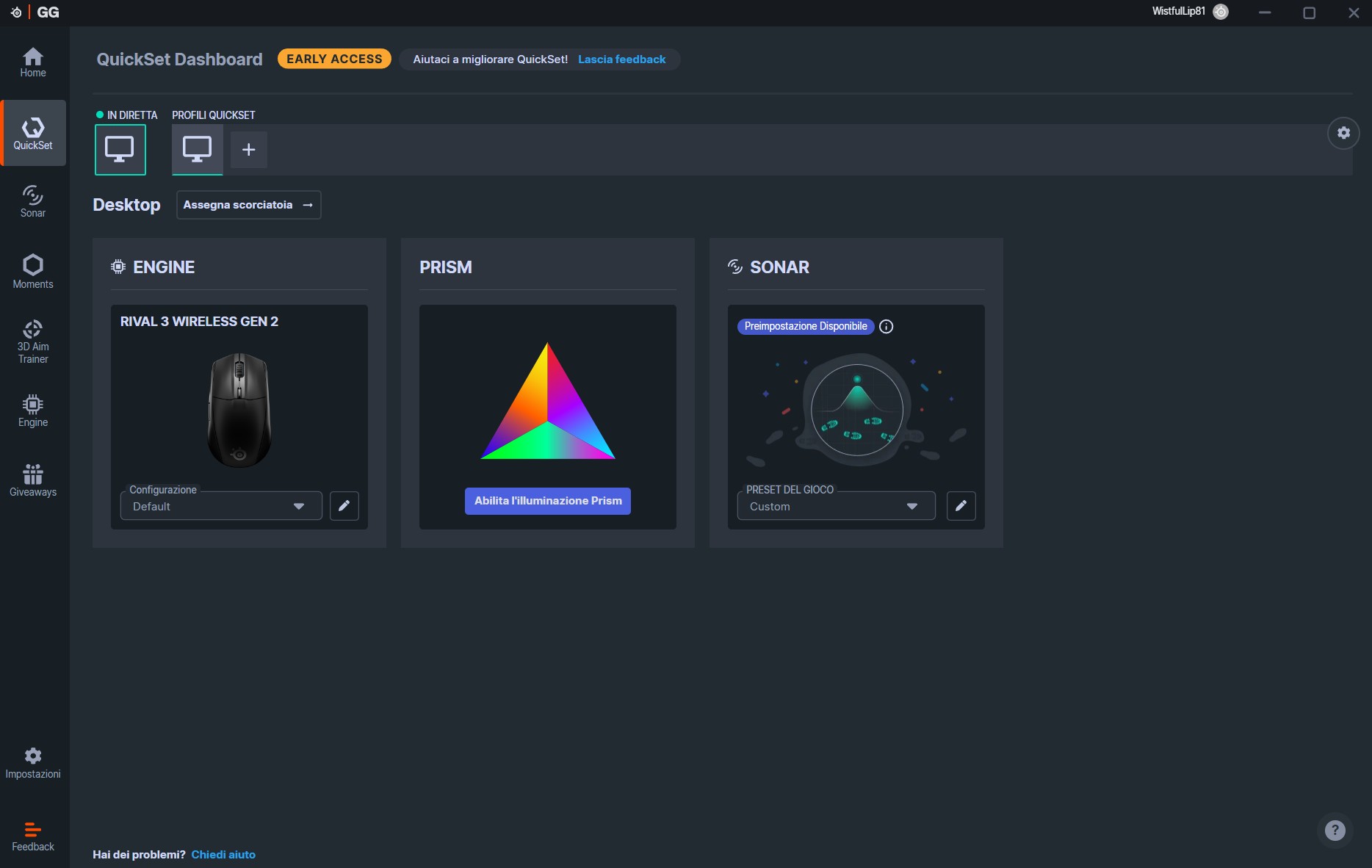This screenshot has height=868, width=1372.
Task: Open Giveaways from the sidebar
Action: click(33, 480)
